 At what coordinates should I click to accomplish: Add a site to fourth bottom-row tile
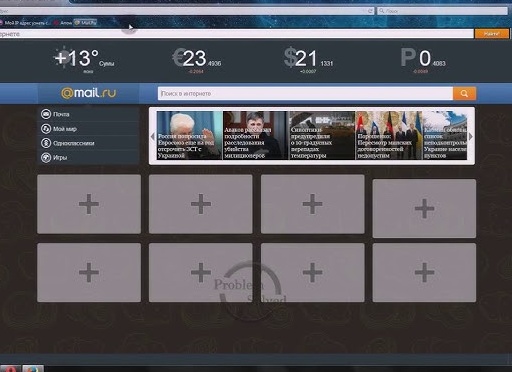point(424,273)
